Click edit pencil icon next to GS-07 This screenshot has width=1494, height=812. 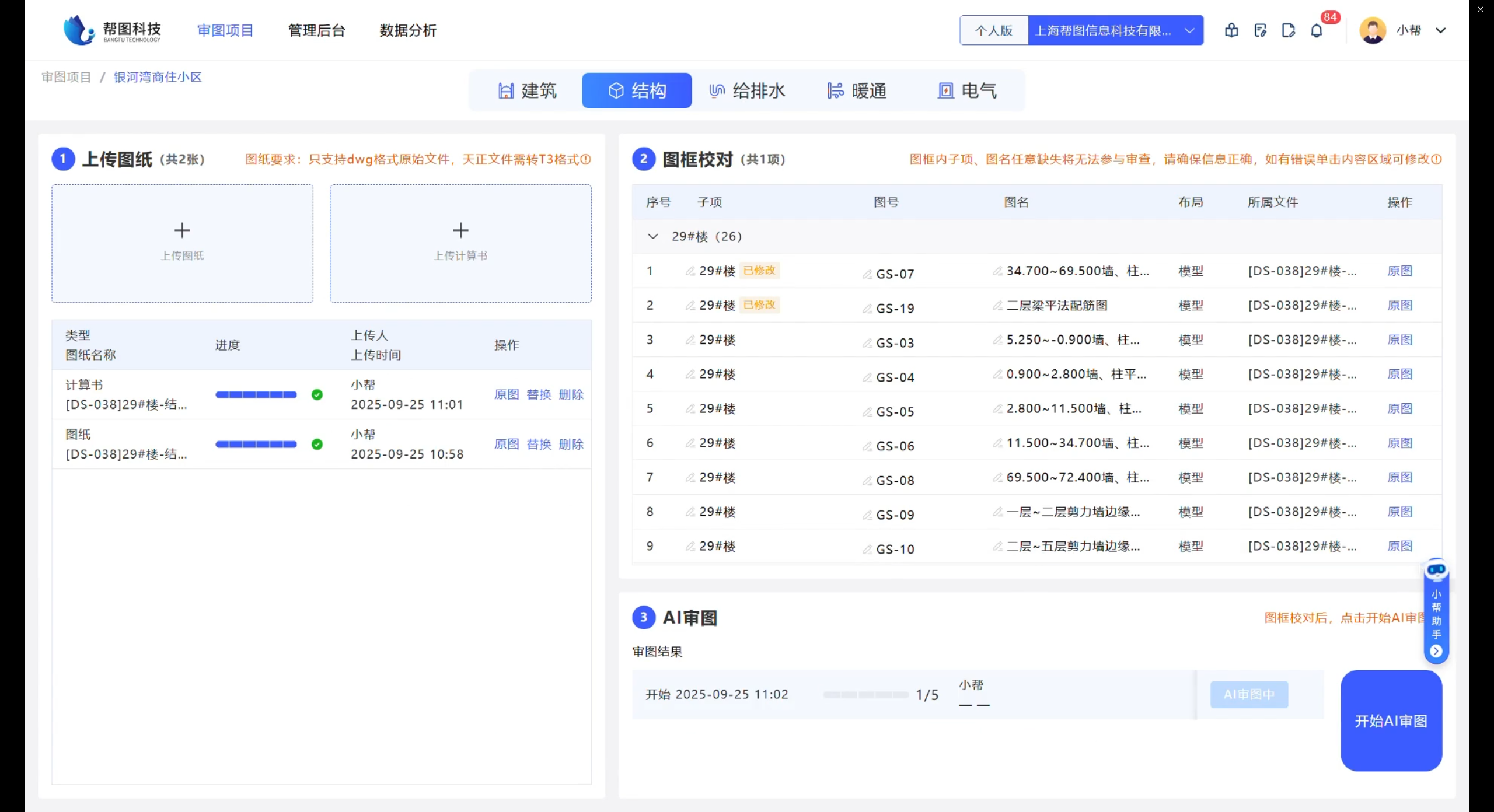(867, 274)
